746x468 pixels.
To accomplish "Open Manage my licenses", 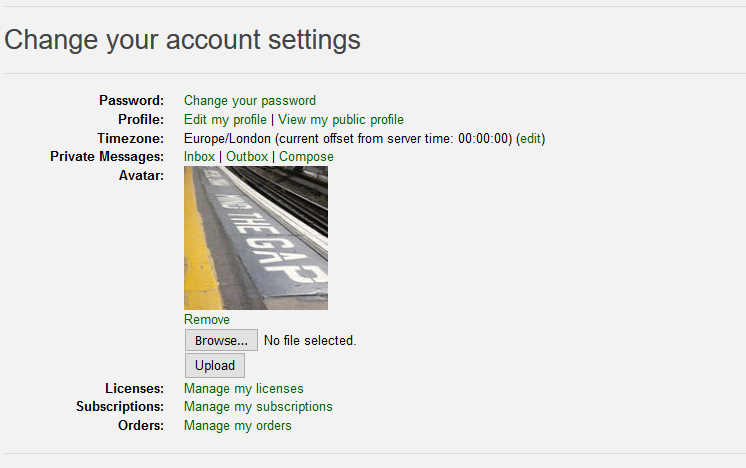I will coord(244,389).
